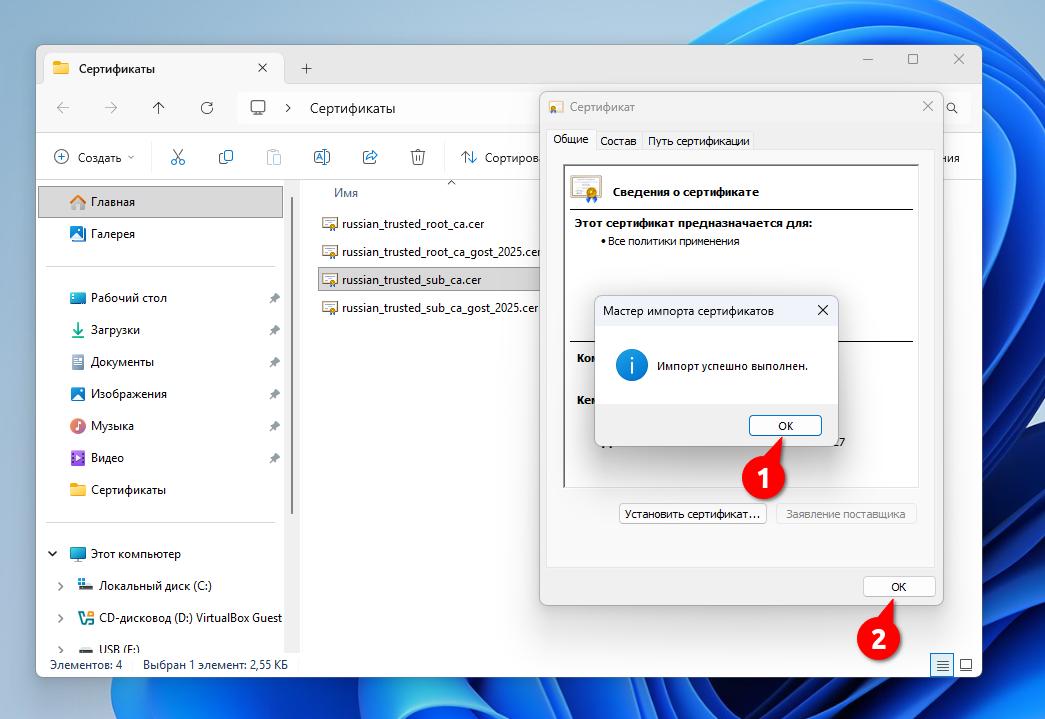Click the Share icon in Explorer toolbar
The width and height of the screenshot is (1045, 719).
click(x=370, y=157)
